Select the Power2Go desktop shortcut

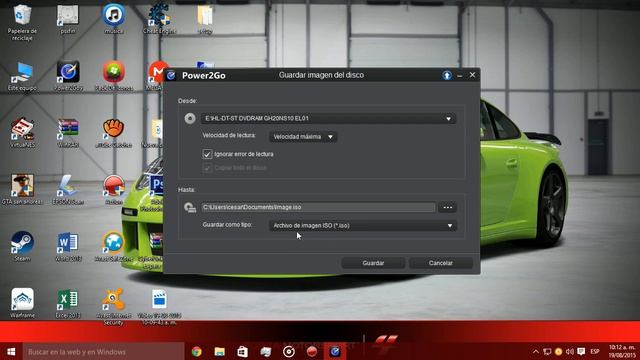[x=68, y=76]
